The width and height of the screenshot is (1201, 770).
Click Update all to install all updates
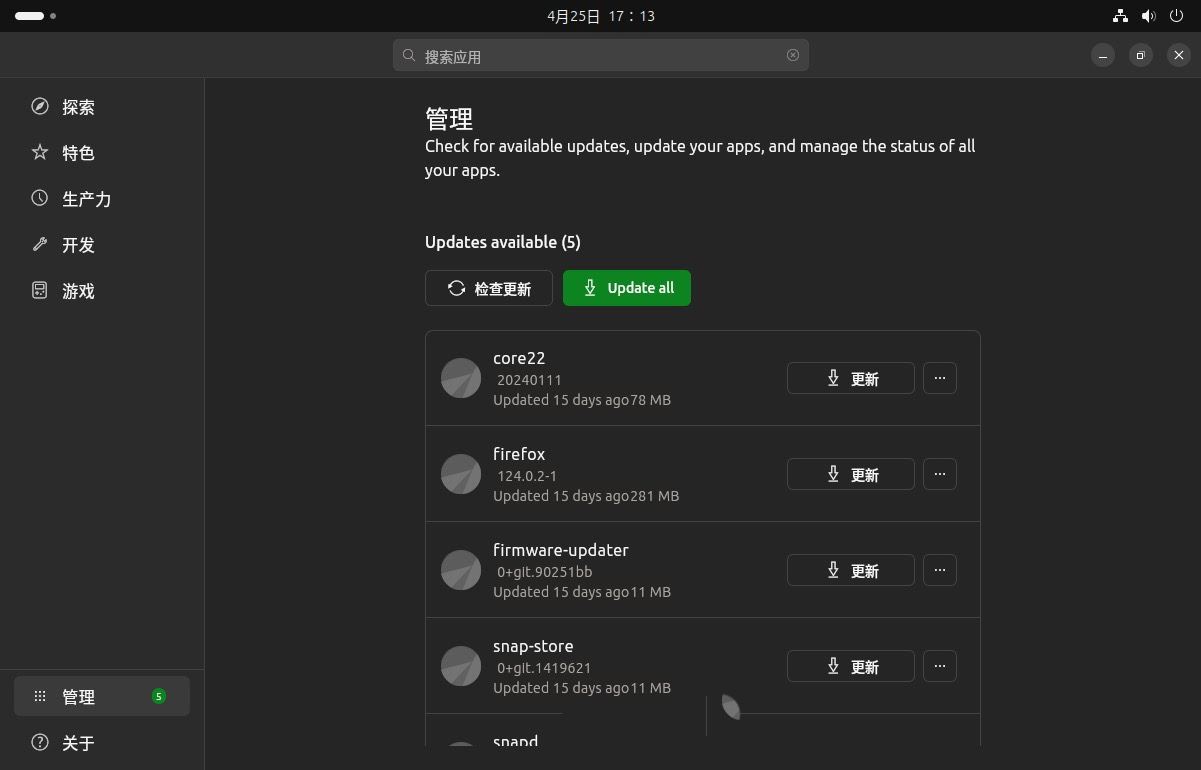tap(627, 288)
